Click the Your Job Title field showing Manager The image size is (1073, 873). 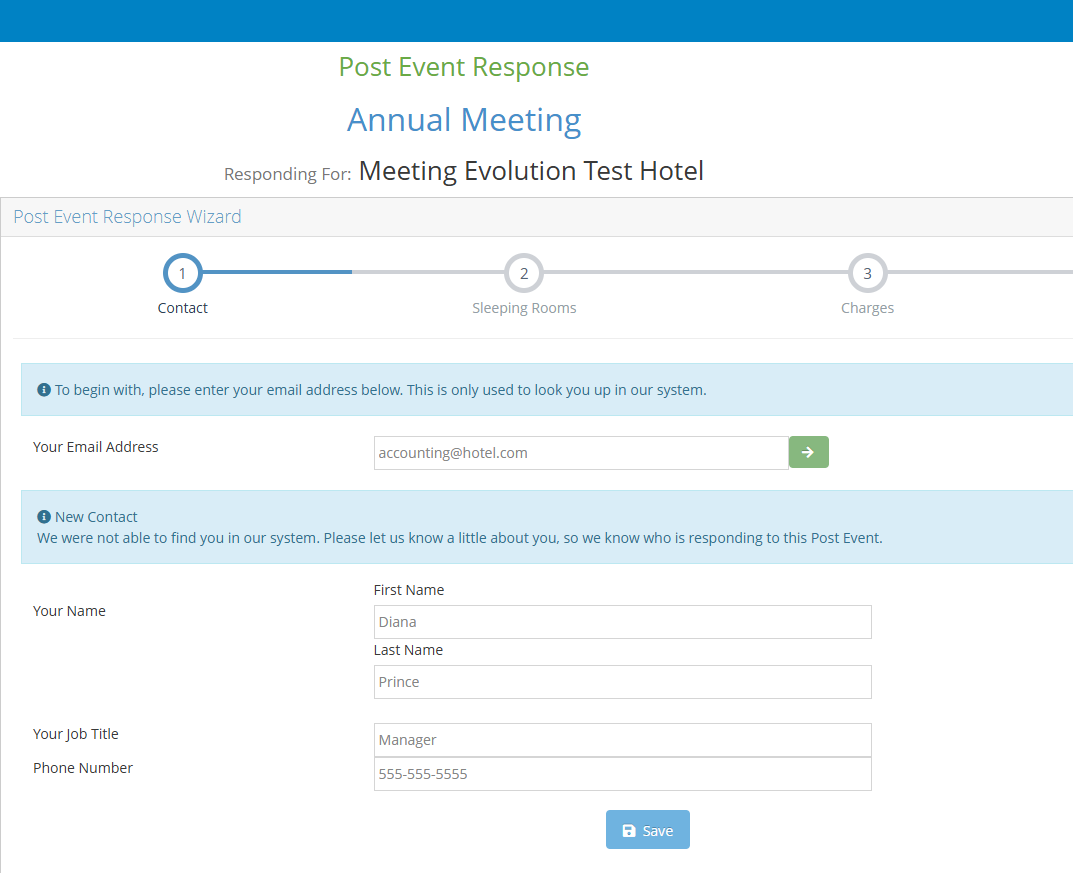(x=622, y=739)
